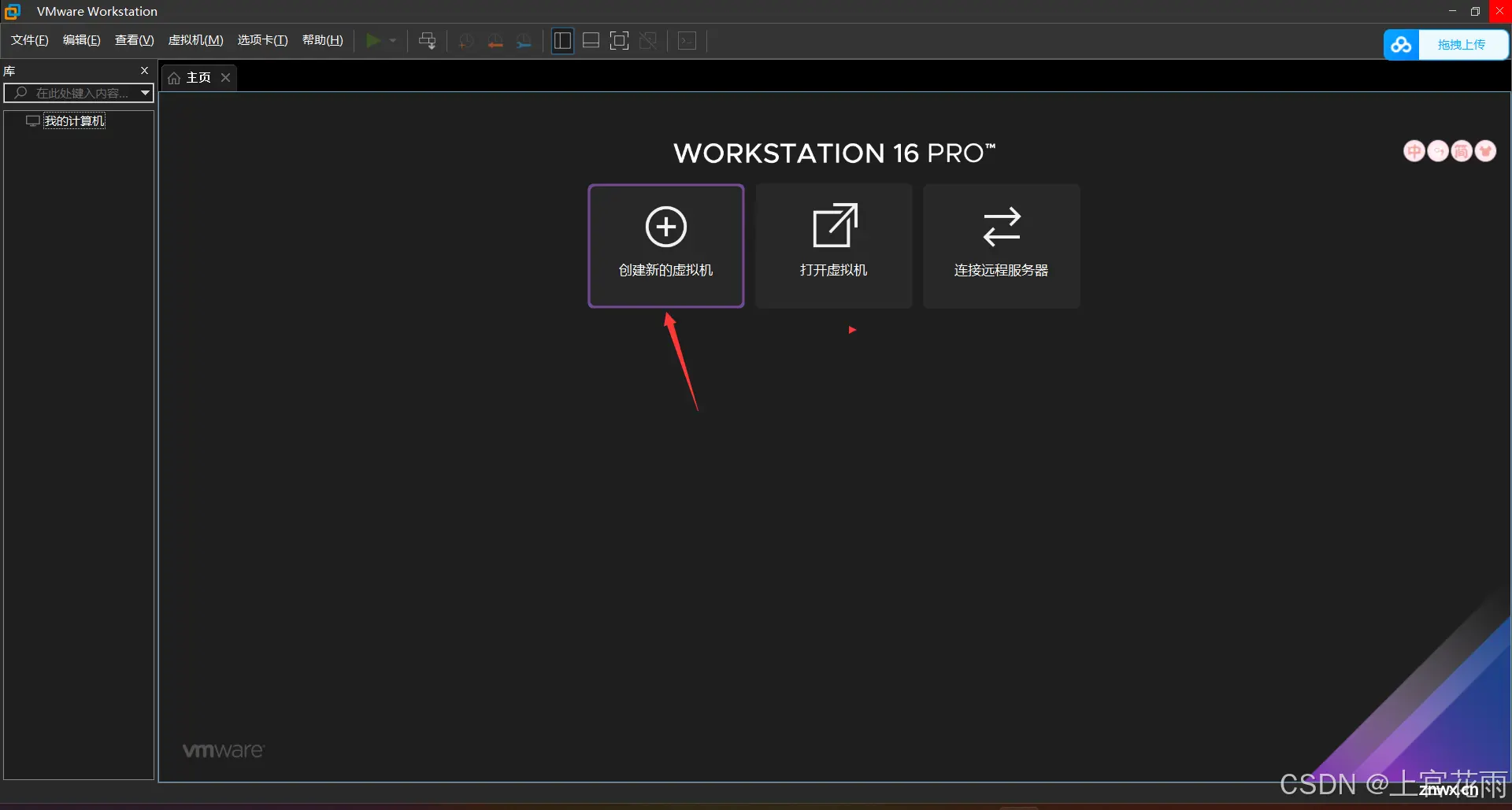Viewport: 1512px width, 810px height.
Task: Open the 查看(V) menu
Action: (135, 40)
